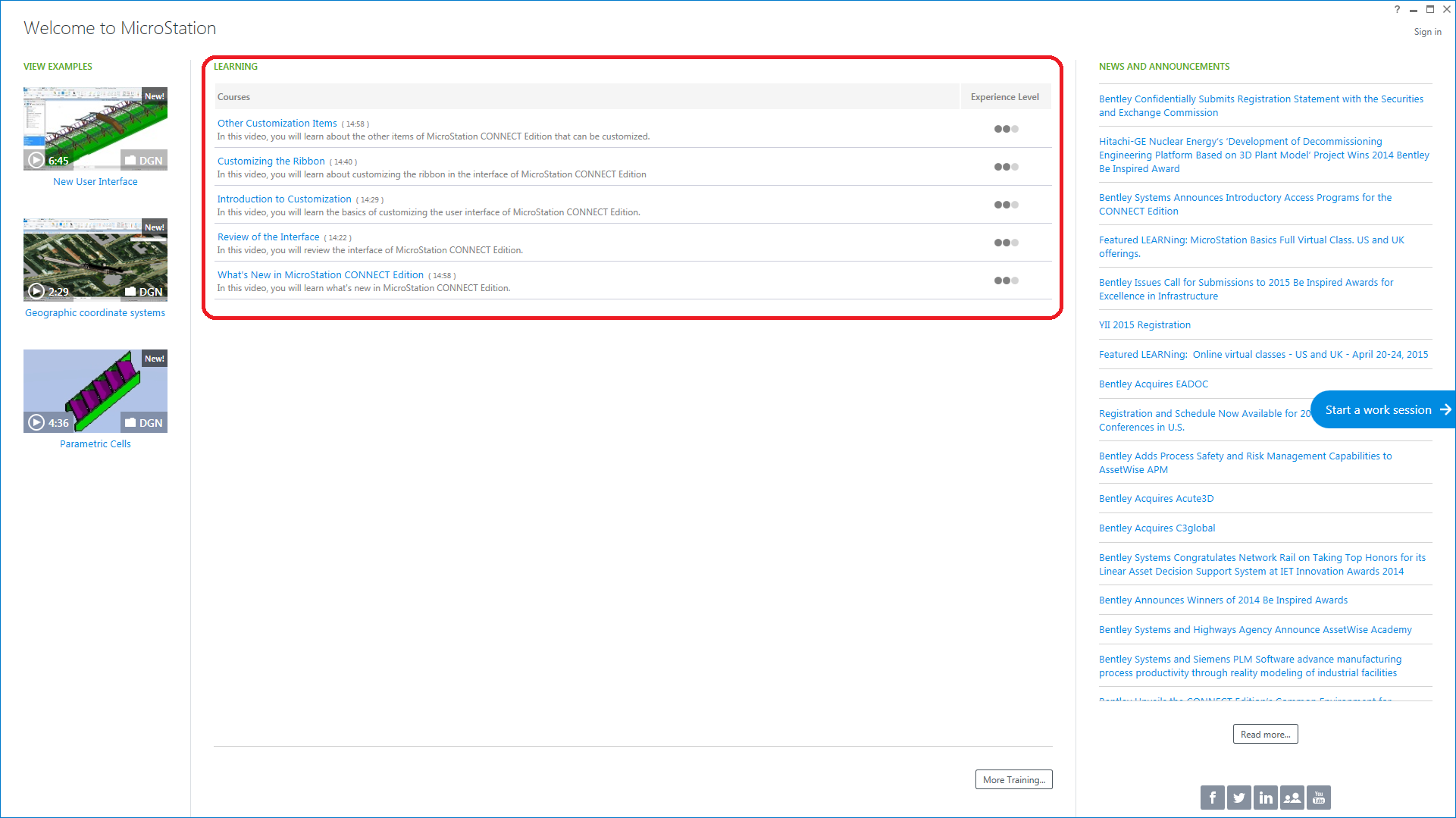
Task: Click the Parametric Cells caption link
Action: pyautogui.click(x=96, y=443)
